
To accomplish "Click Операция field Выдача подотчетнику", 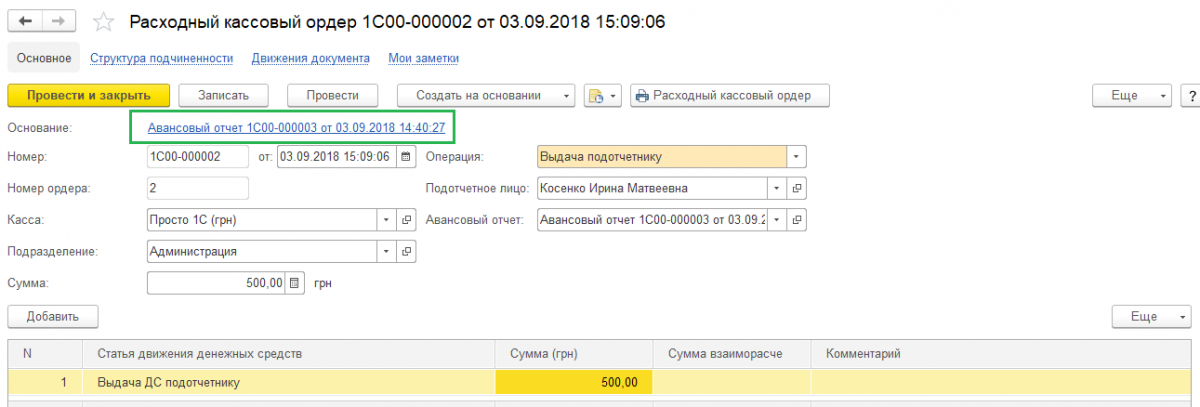I will pos(662,157).
